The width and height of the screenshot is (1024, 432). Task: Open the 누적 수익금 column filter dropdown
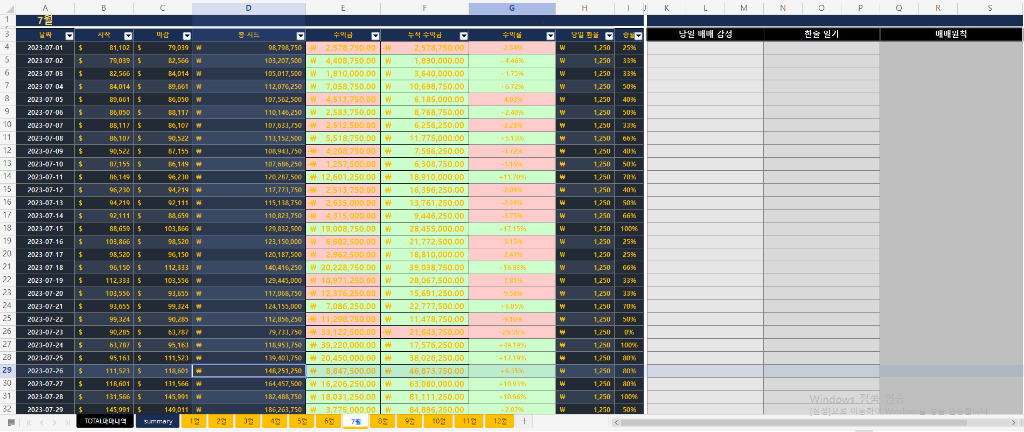coord(463,36)
